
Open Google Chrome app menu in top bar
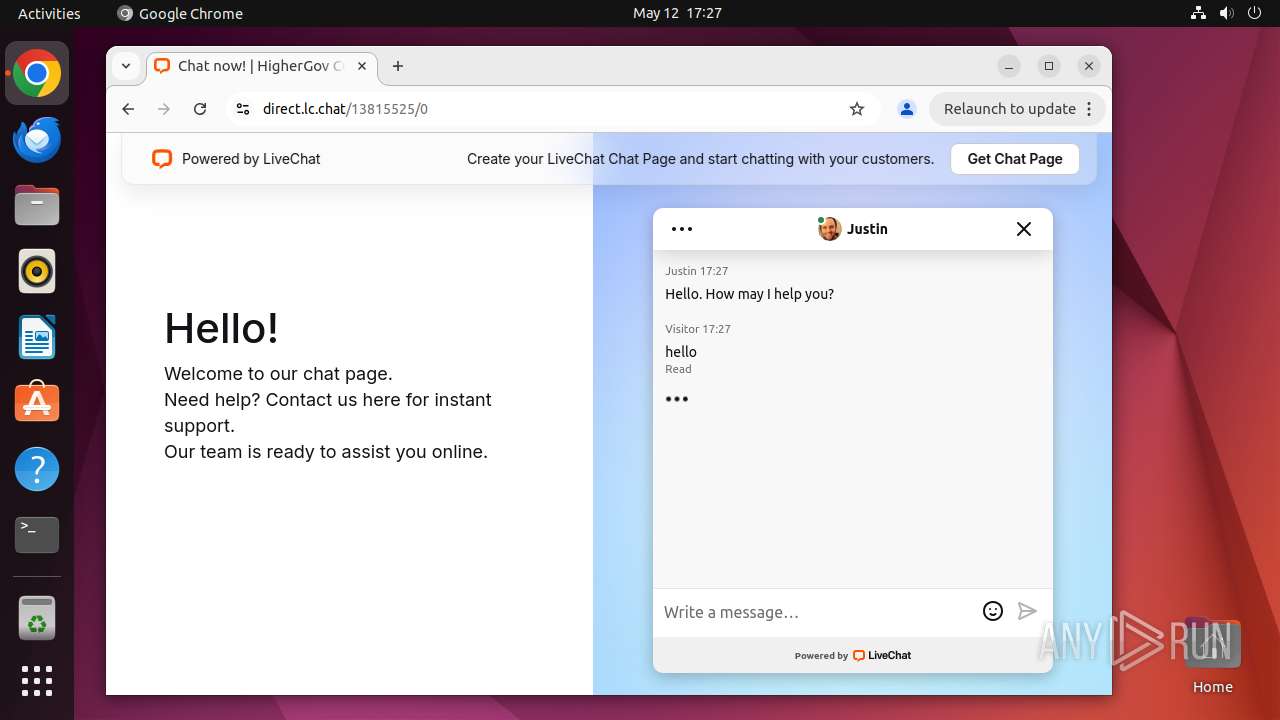click(x=180, y=13)
